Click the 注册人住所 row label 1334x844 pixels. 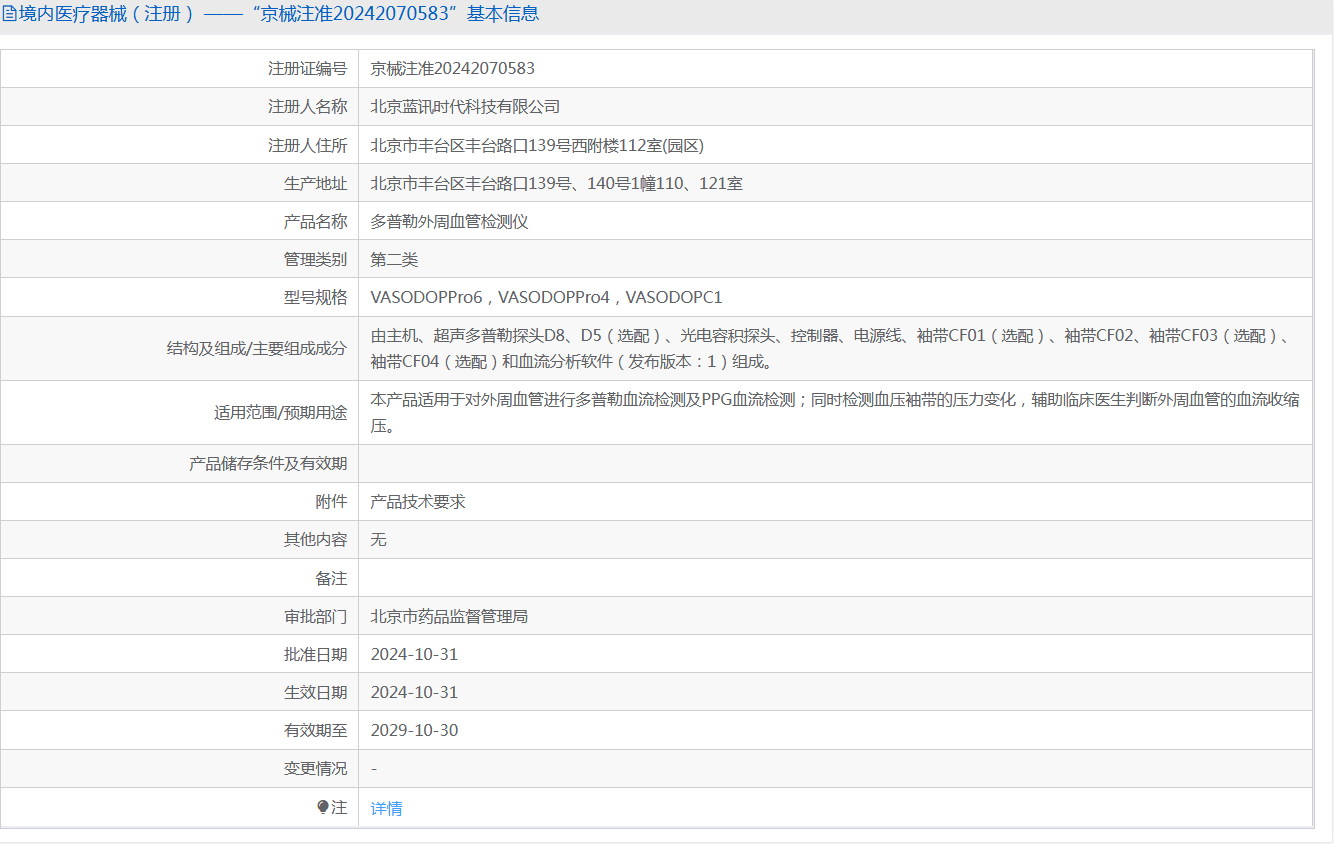(307, 145)
